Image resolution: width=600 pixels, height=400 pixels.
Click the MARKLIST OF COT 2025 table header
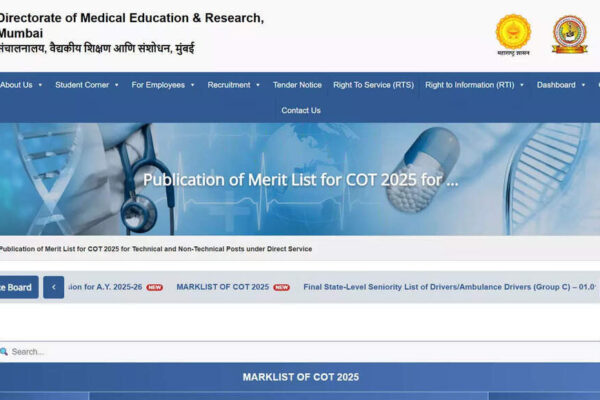(x=300, y=377)
